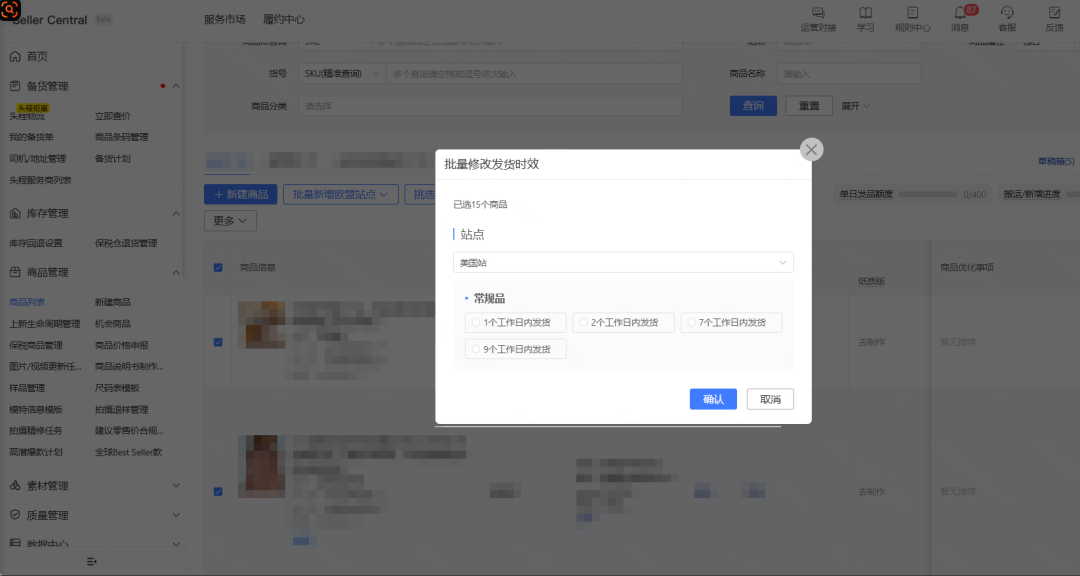1080x576 pixels.
Task: Open 商品价格申报 in sidebar
Action: (121, 345)
